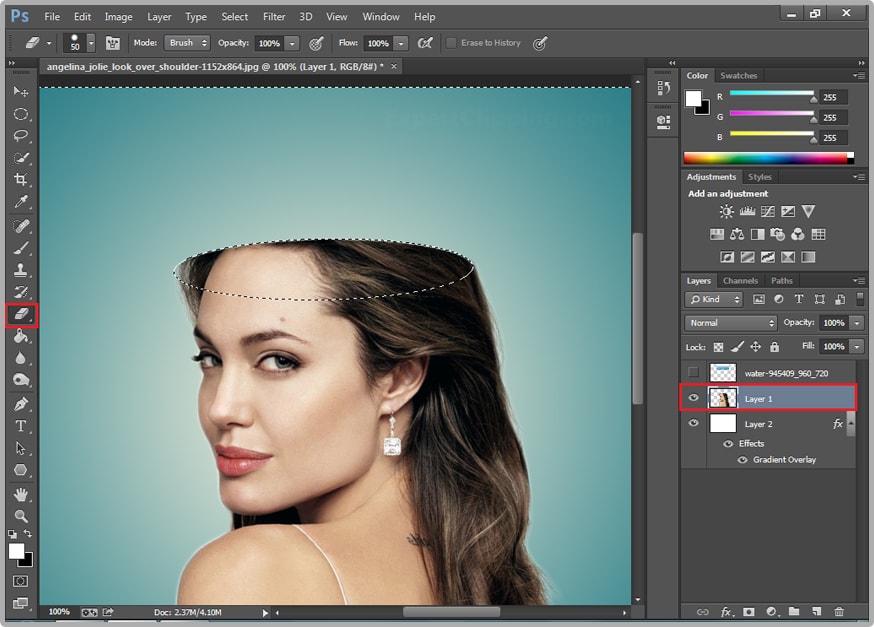Delete the selected layer
874x627 pixels.
(839, 611)
